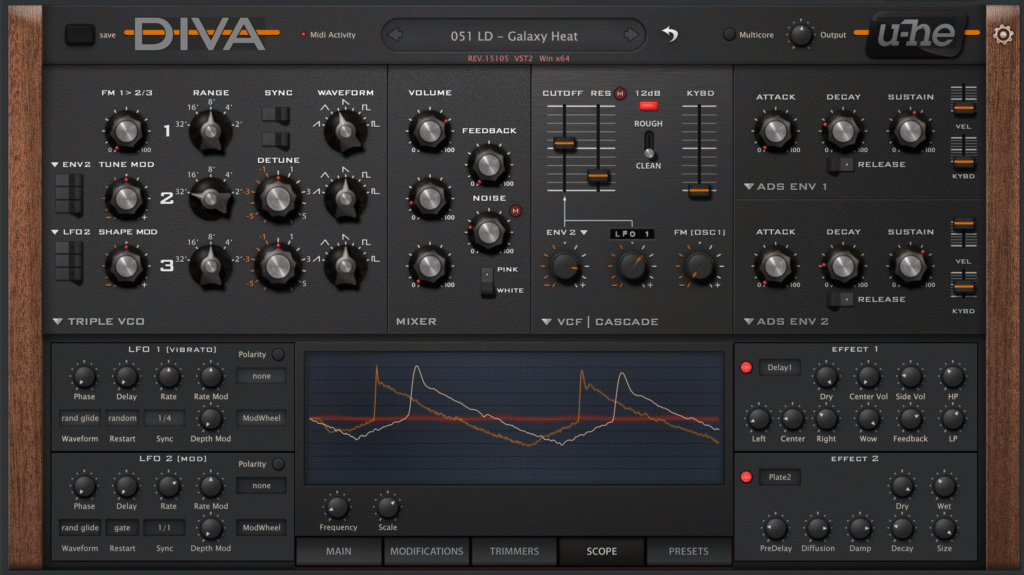The image size is (1024, 575).
Task: Open the TRIPLE VCO module dropdown
Action: click(57, 321)
